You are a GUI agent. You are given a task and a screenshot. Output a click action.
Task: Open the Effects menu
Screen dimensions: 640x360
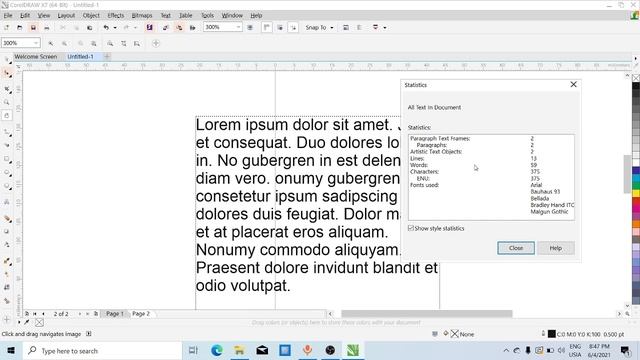[116, 16]
